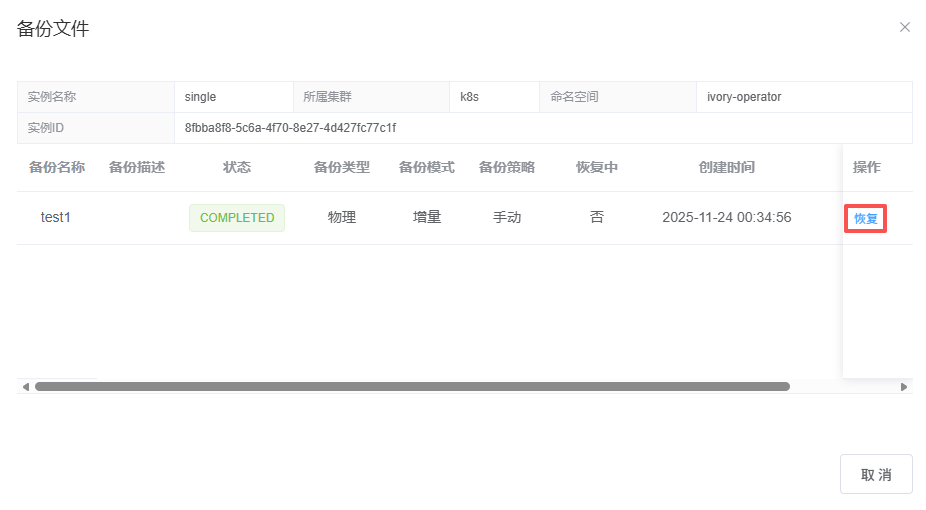Select the 备份描述 column header
This screenshot has width=926, height=510.
(137, 167)
